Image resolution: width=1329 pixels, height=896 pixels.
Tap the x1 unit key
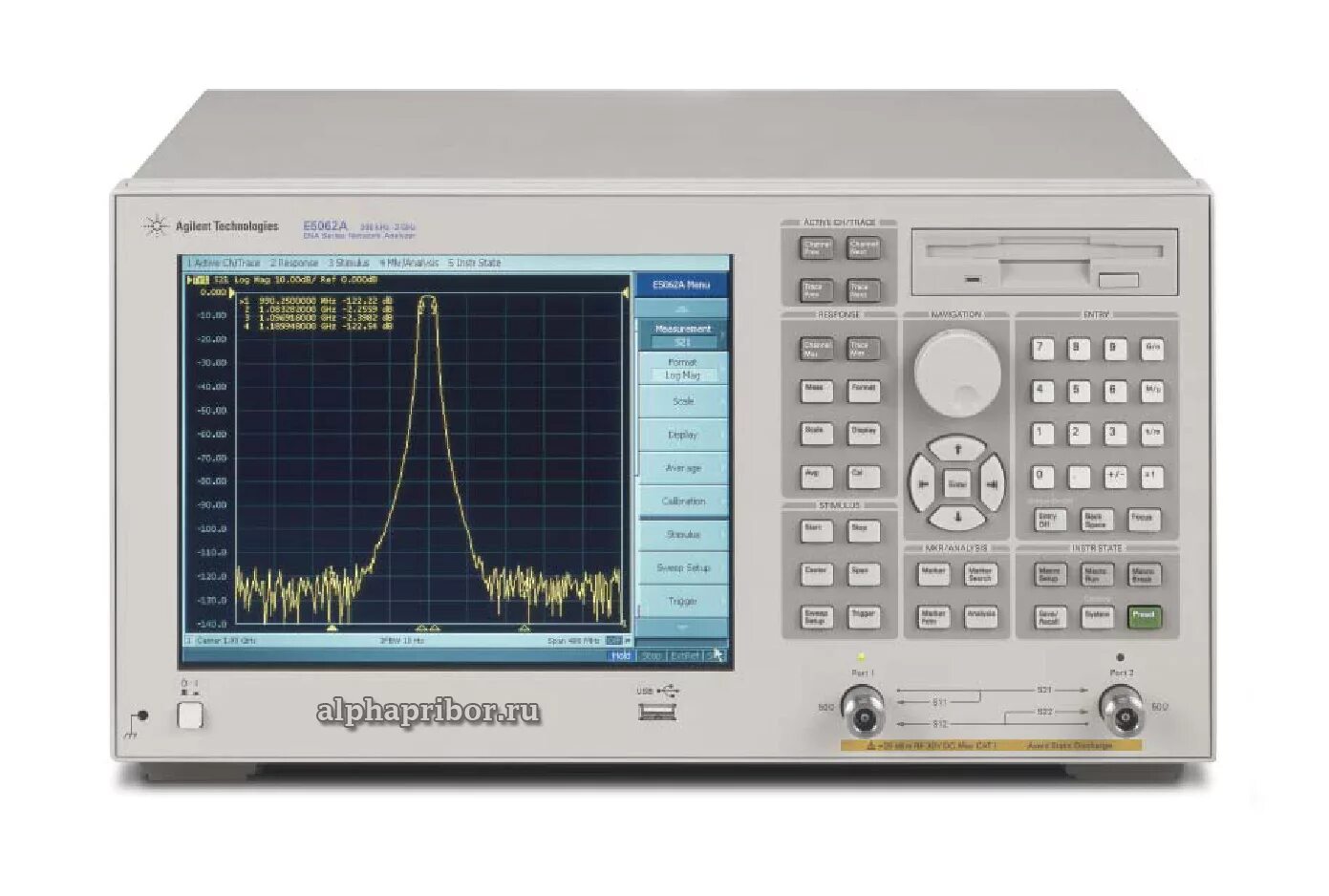(1152, 476)
